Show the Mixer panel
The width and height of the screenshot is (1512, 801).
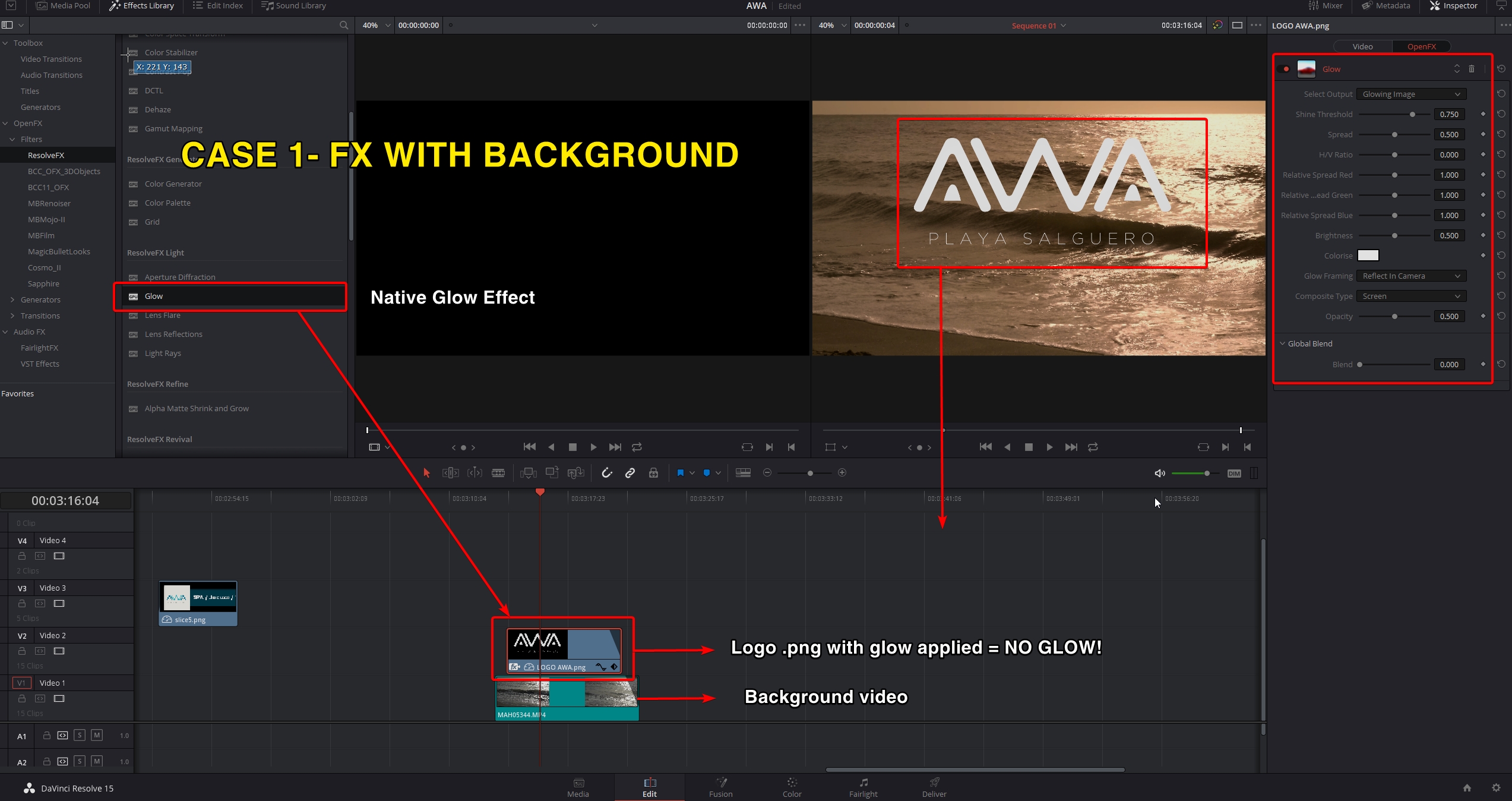pos(1326,6)
